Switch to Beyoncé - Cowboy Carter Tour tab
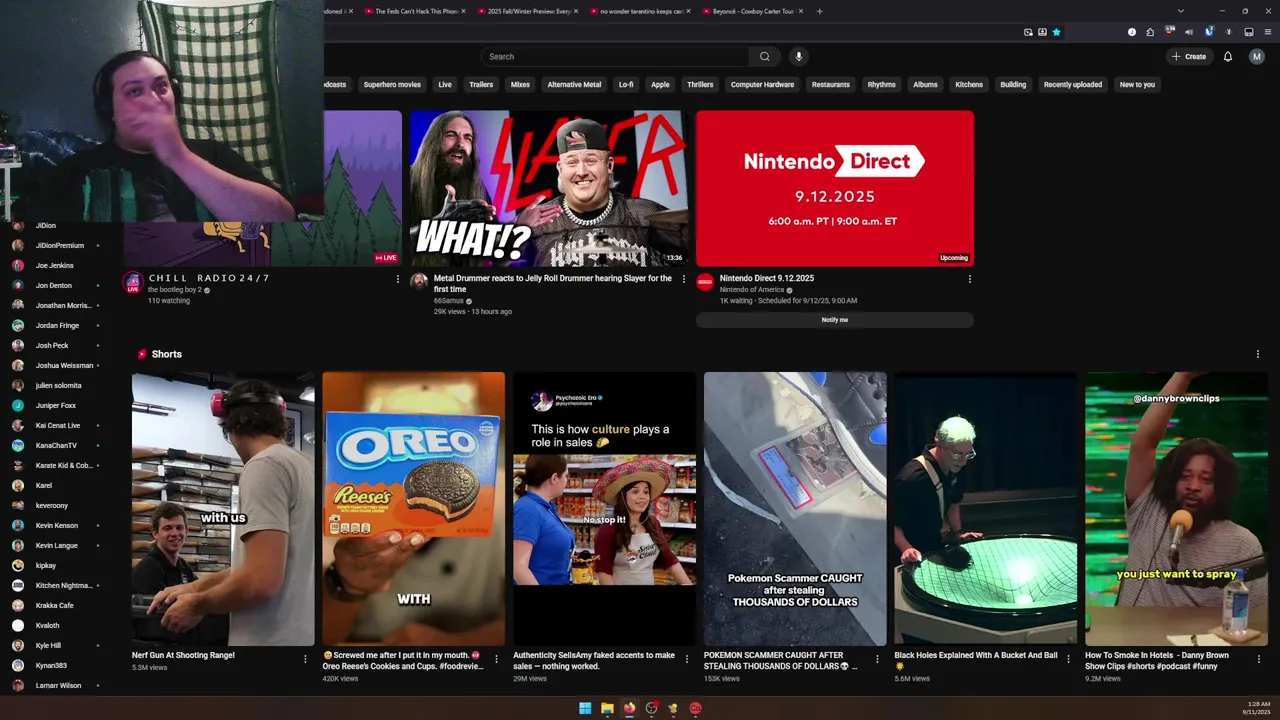Screen dimensions: 1280x720 752,11
